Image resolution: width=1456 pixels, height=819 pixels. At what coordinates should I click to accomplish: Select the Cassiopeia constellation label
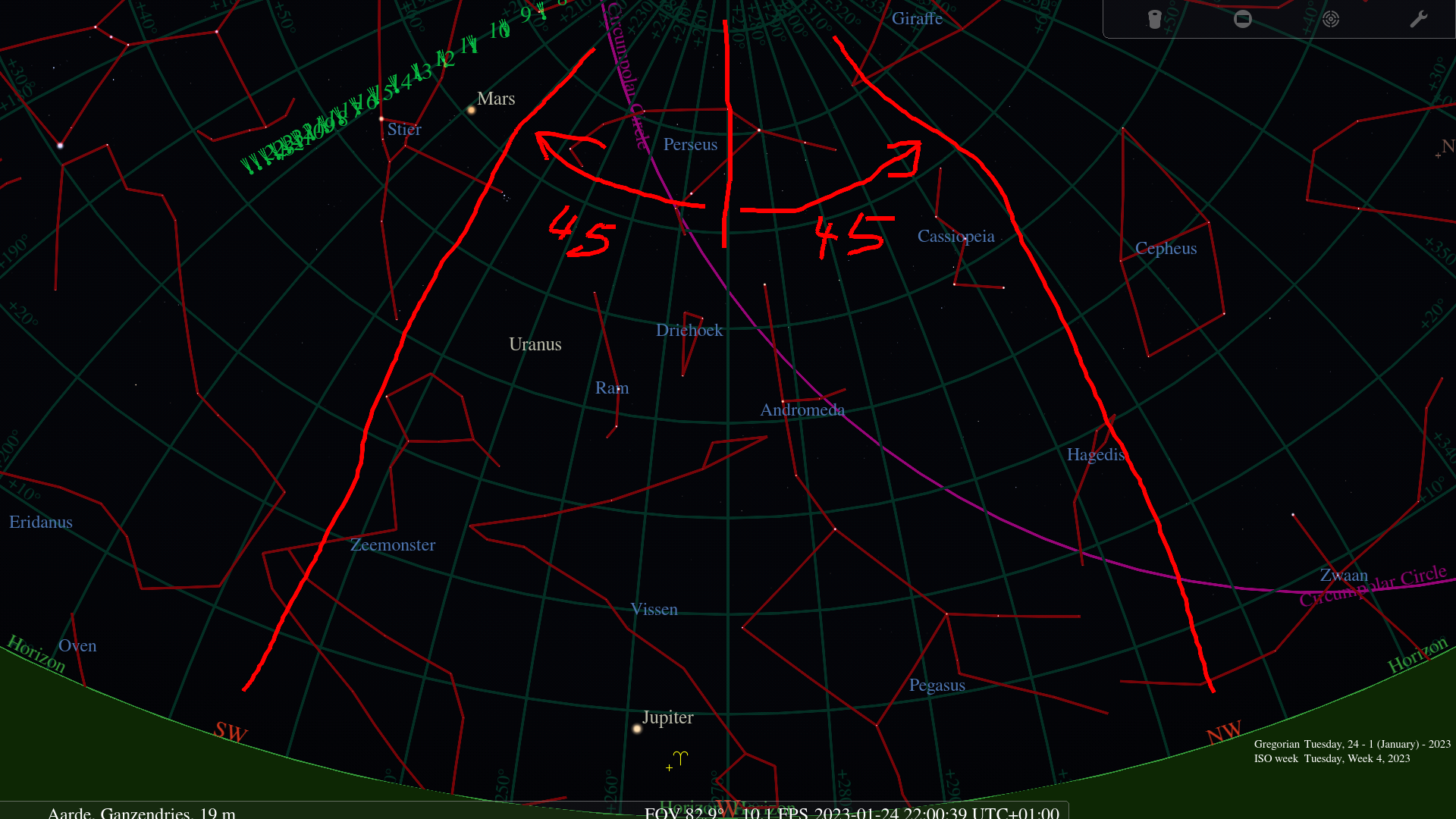click(x=957, y=236)
